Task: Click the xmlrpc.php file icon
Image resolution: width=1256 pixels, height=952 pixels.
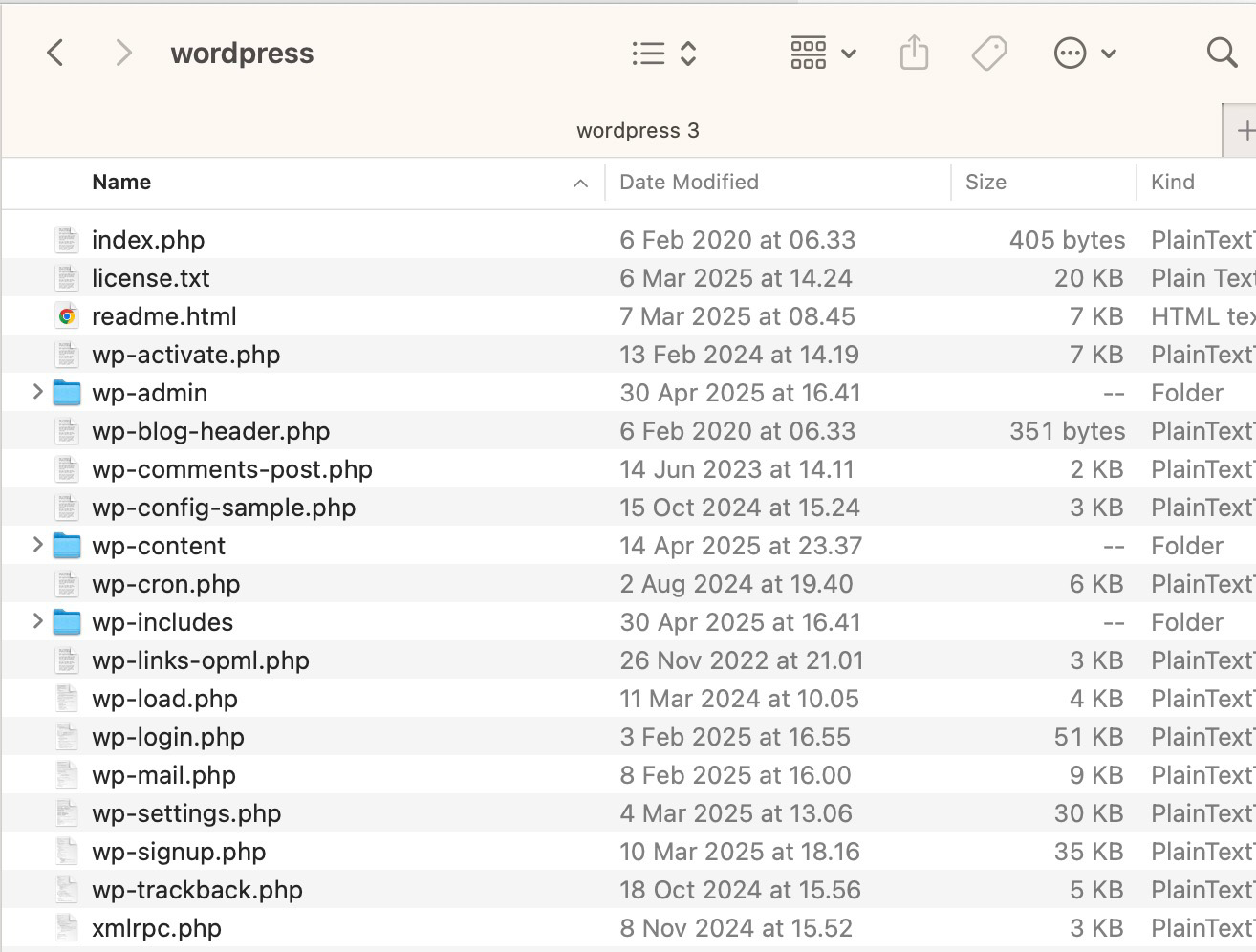Action: click(x=67, y=928)
